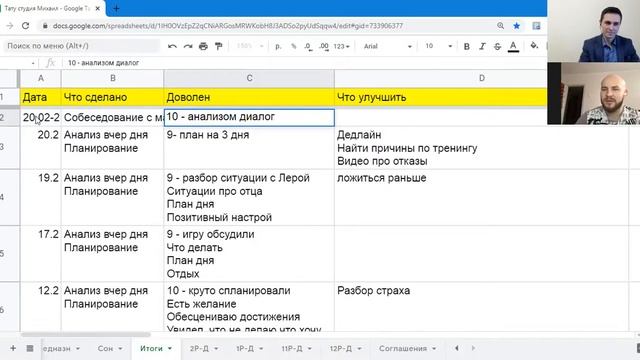
Task: Switch to '12Р-Д' sheet tab
Action: tap(341, 349)
